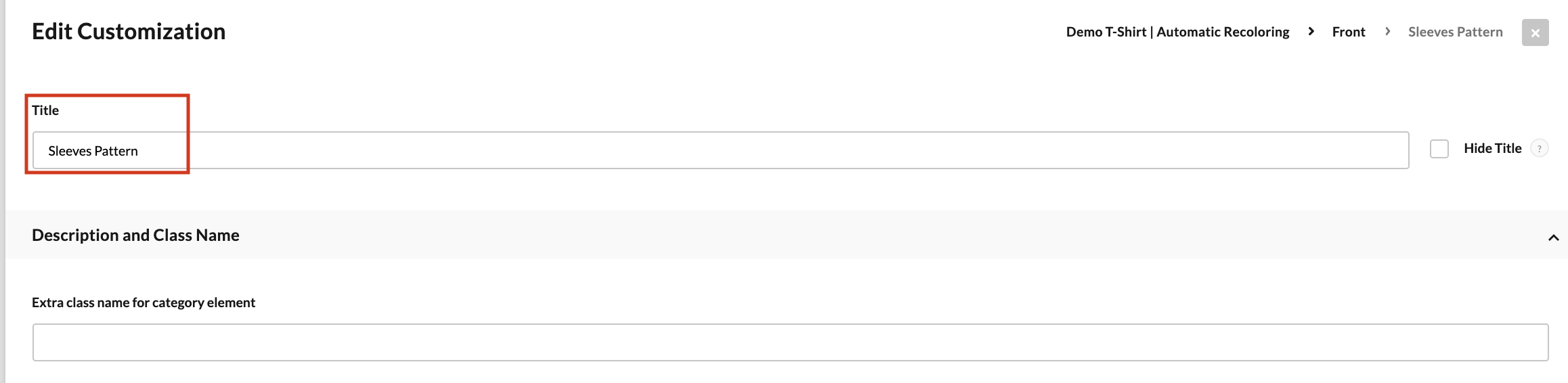Click the grey bar on the panel's left edge
The width and height of the screenshot is (1568, 383).
(3, 191)
